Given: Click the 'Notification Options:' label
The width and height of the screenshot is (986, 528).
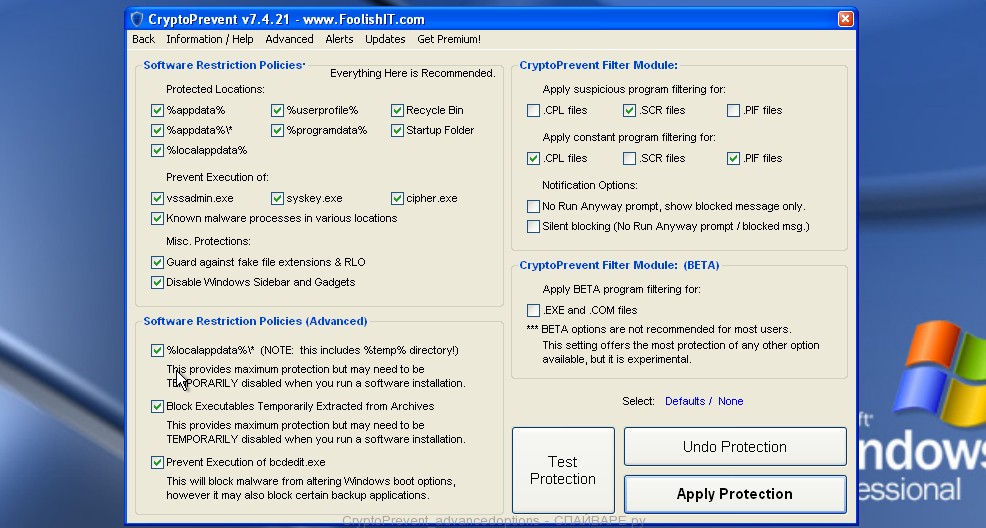Looking at the screenshot, I should point(590,185).
